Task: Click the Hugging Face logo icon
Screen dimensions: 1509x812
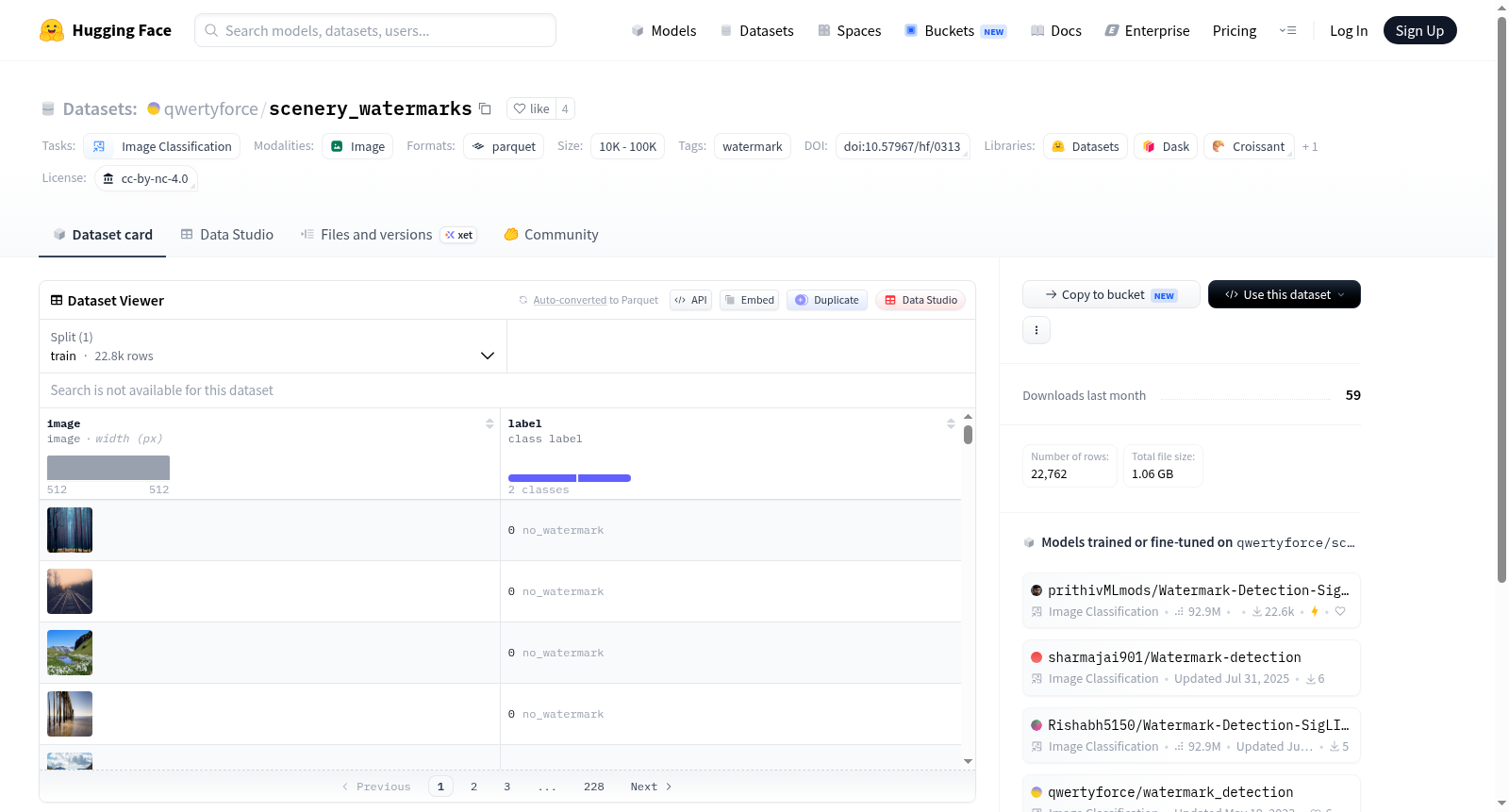Action: [52, 30]
